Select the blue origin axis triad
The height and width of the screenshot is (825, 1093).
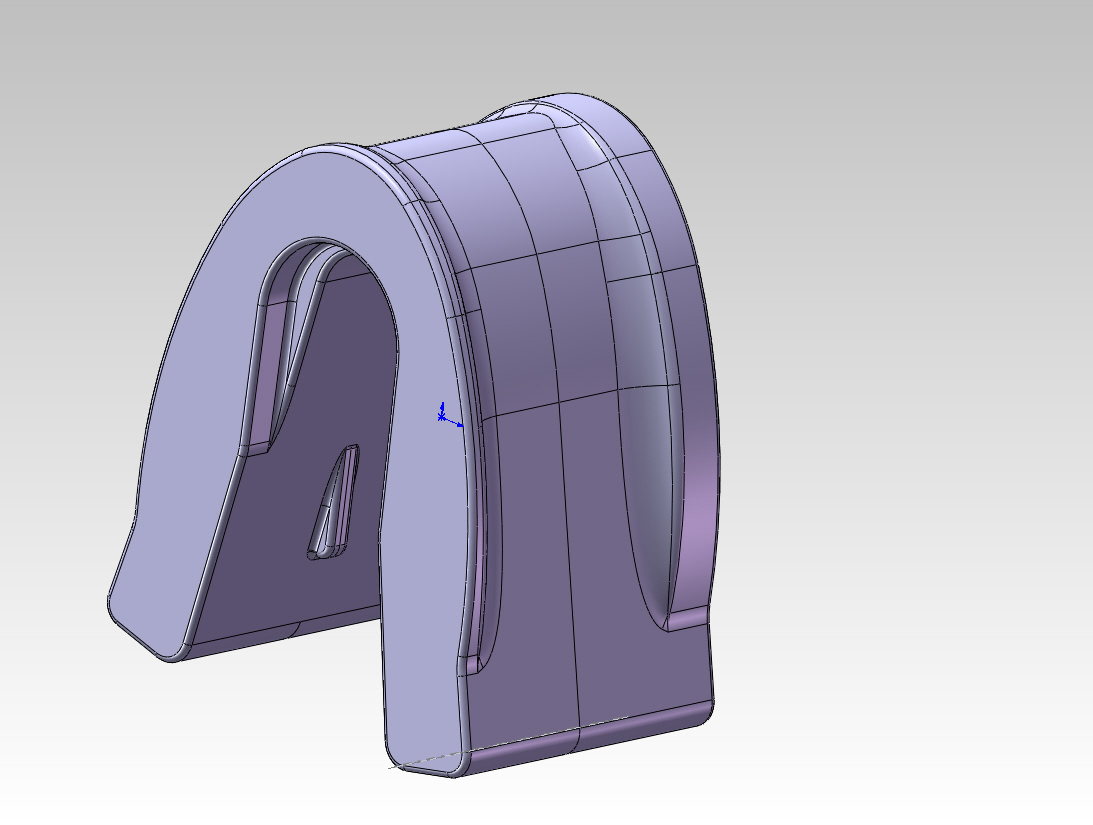[x=447, y=415]
